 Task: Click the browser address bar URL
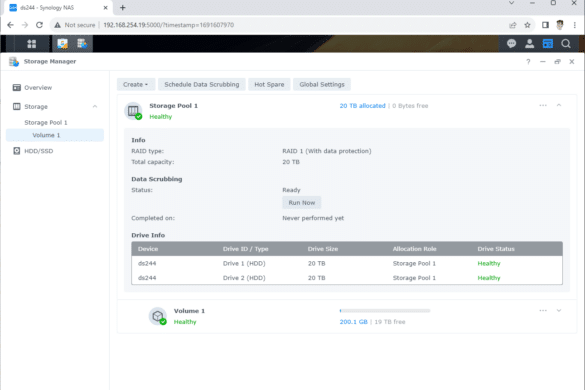(x=169, y=25)
